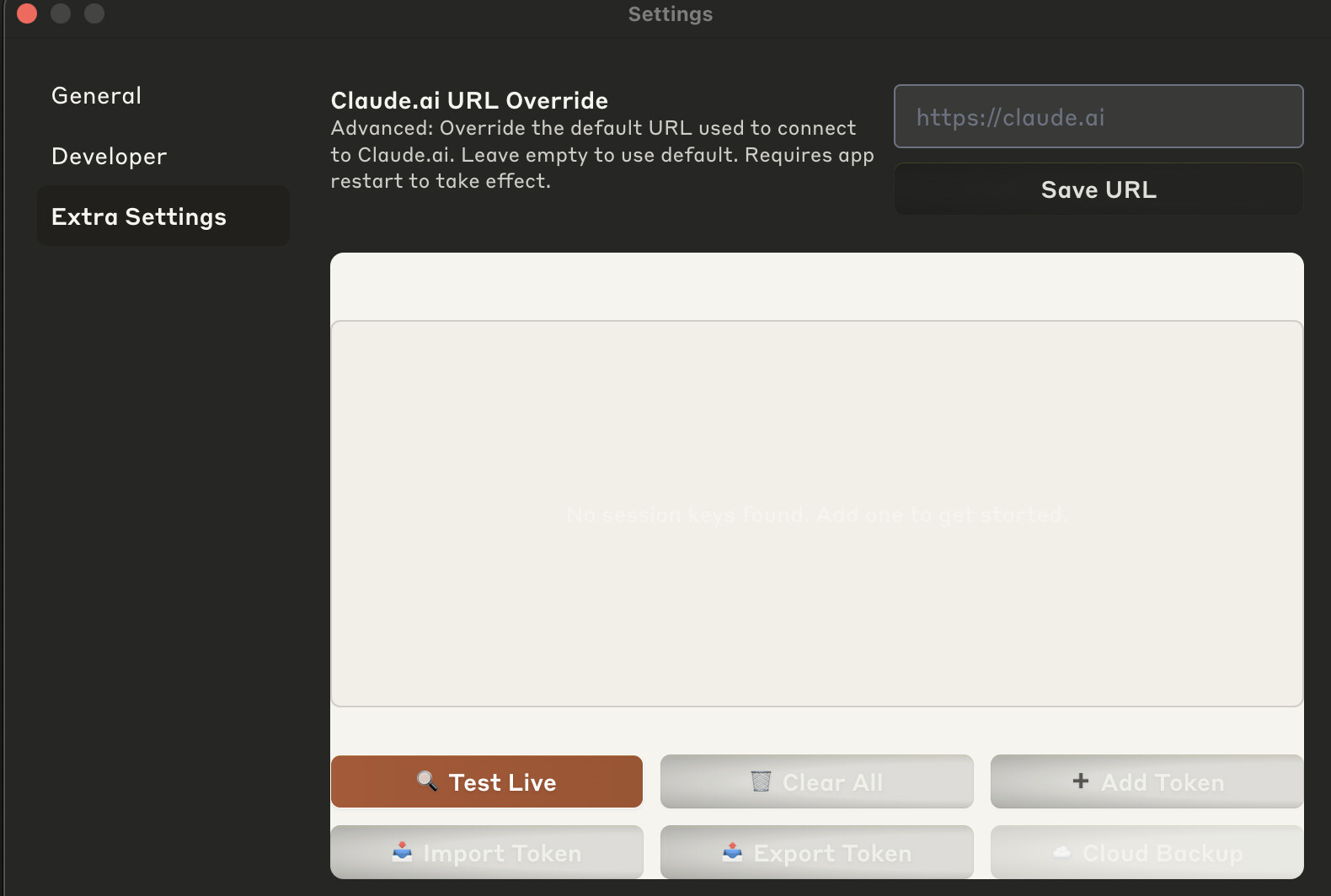1331x896 pixels.
Task: Click the Claude.ai URL Override heading
Action: pyautogui.click(x=469, y=100)
